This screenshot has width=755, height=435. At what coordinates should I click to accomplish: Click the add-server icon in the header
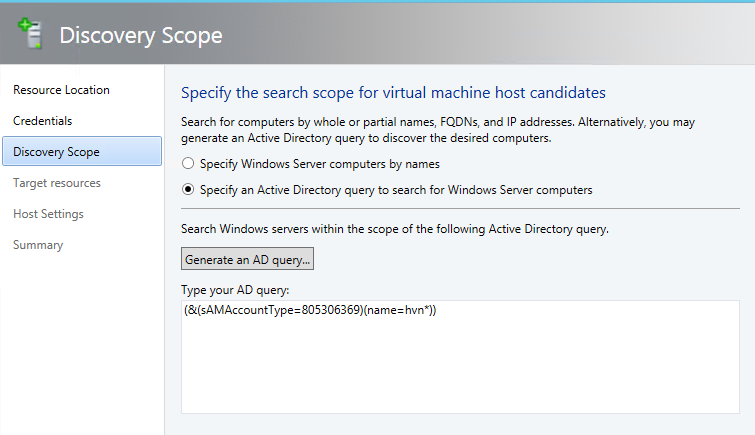coord(30,33)
